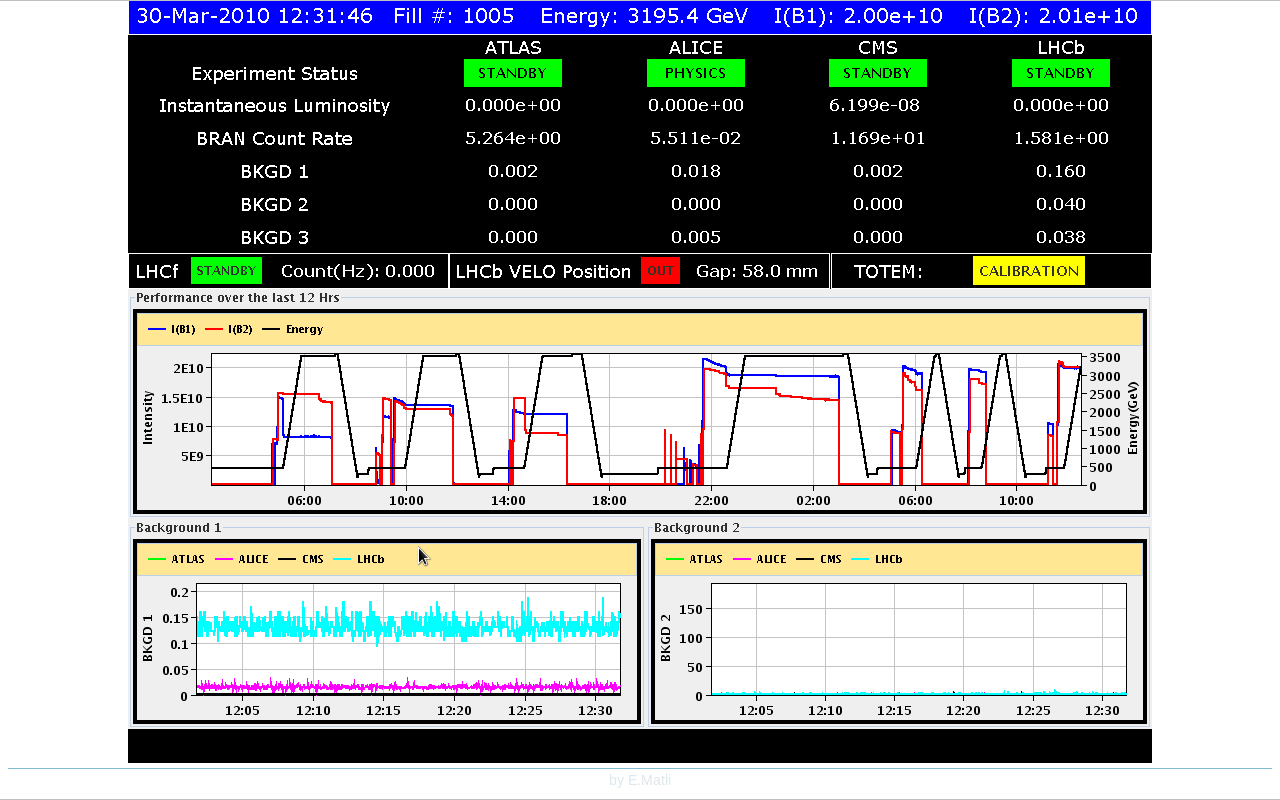Click the Gap 58.0 mm readout

coord(757,271)
